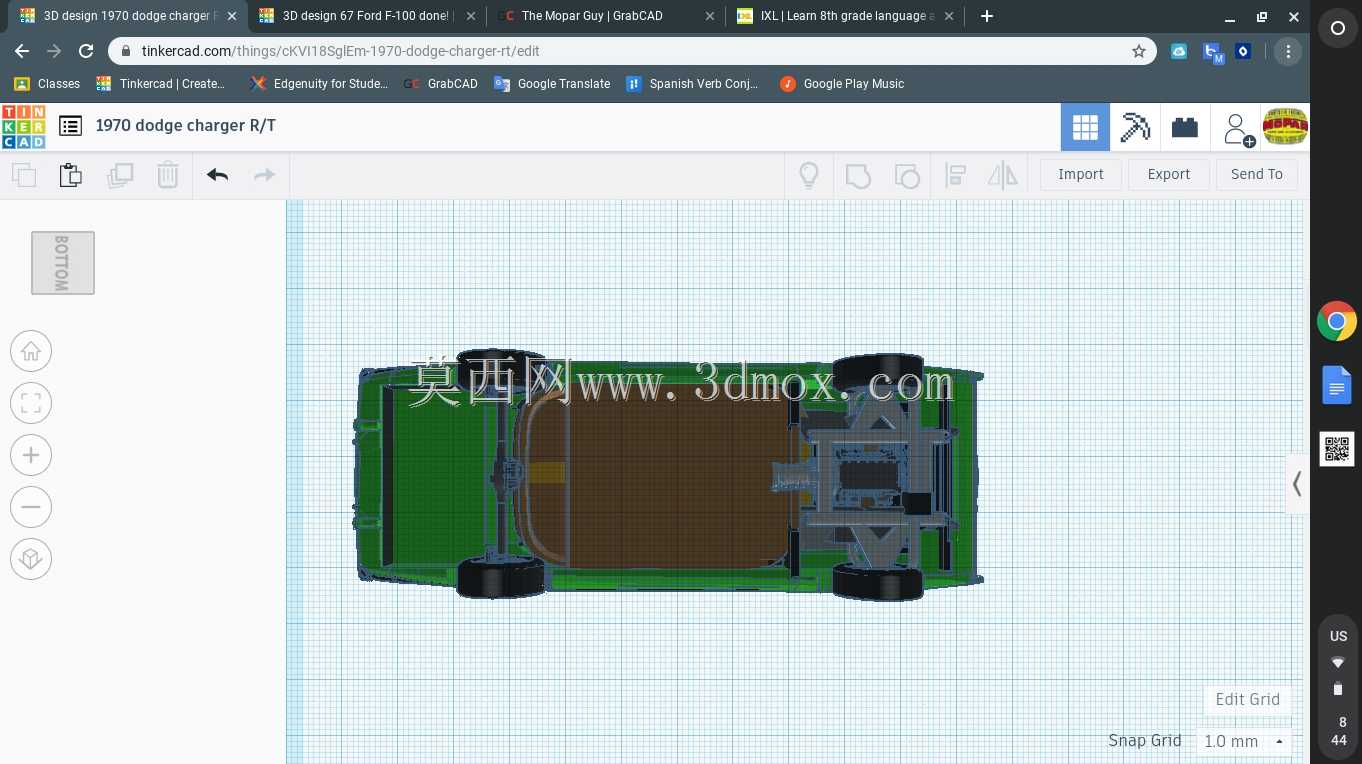Open a new browser tab
The image size is (1362, 764).
pyautogui.click(x=987, y=16)
